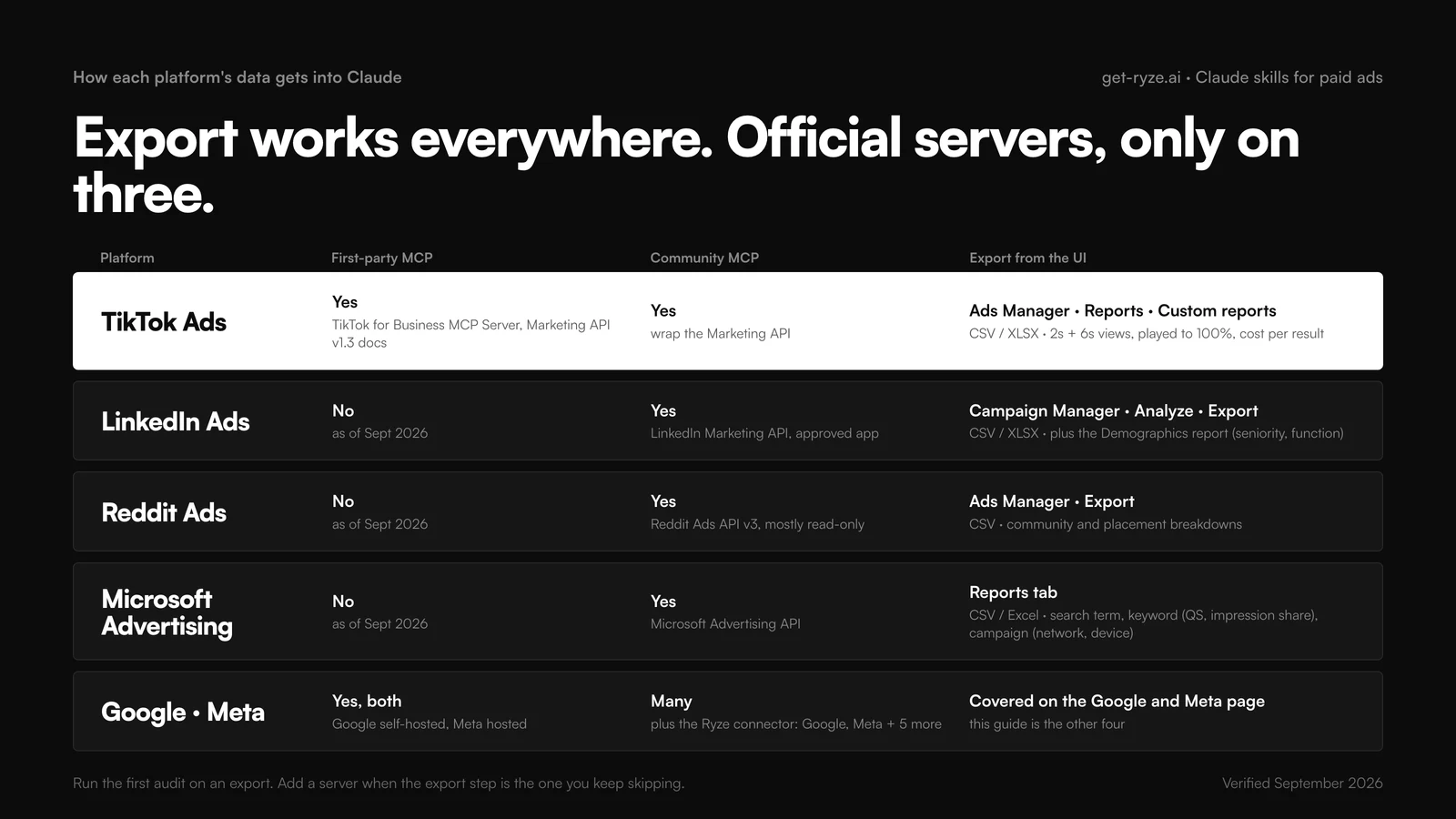Click 'No' in the Reddit Ads row
Image resolution: width=1456 pixels, height=819 pixels.
point(343,501)
